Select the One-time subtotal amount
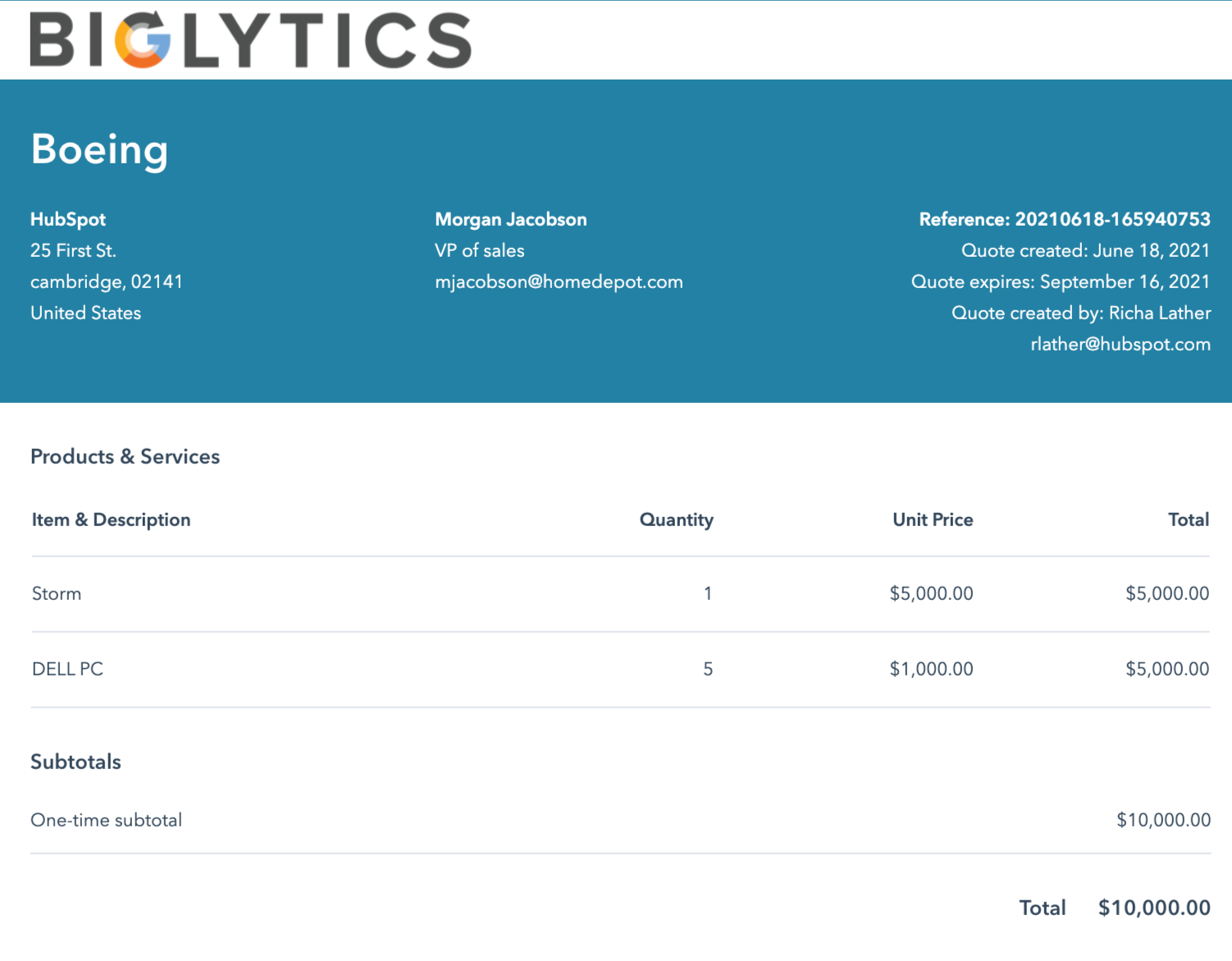Viewport: 1232px width, 961px height. [1163, 819]
